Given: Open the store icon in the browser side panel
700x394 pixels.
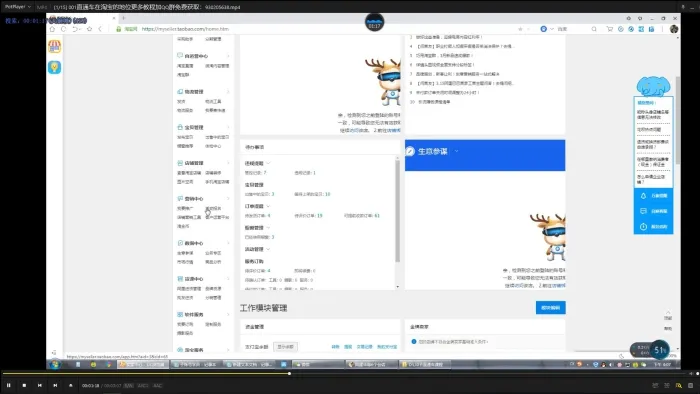Looking at the screenshot, I should pos(54,46).
